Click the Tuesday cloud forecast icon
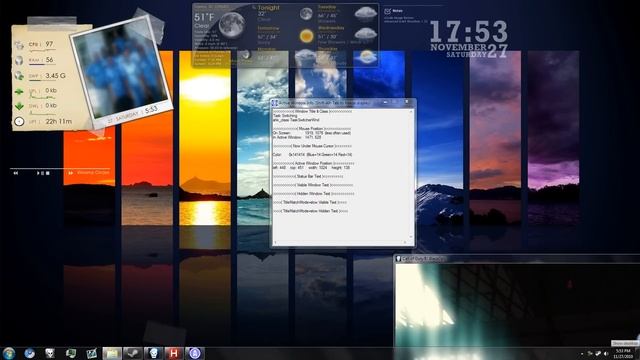The image size is (640, 360). tap(365, 14)
